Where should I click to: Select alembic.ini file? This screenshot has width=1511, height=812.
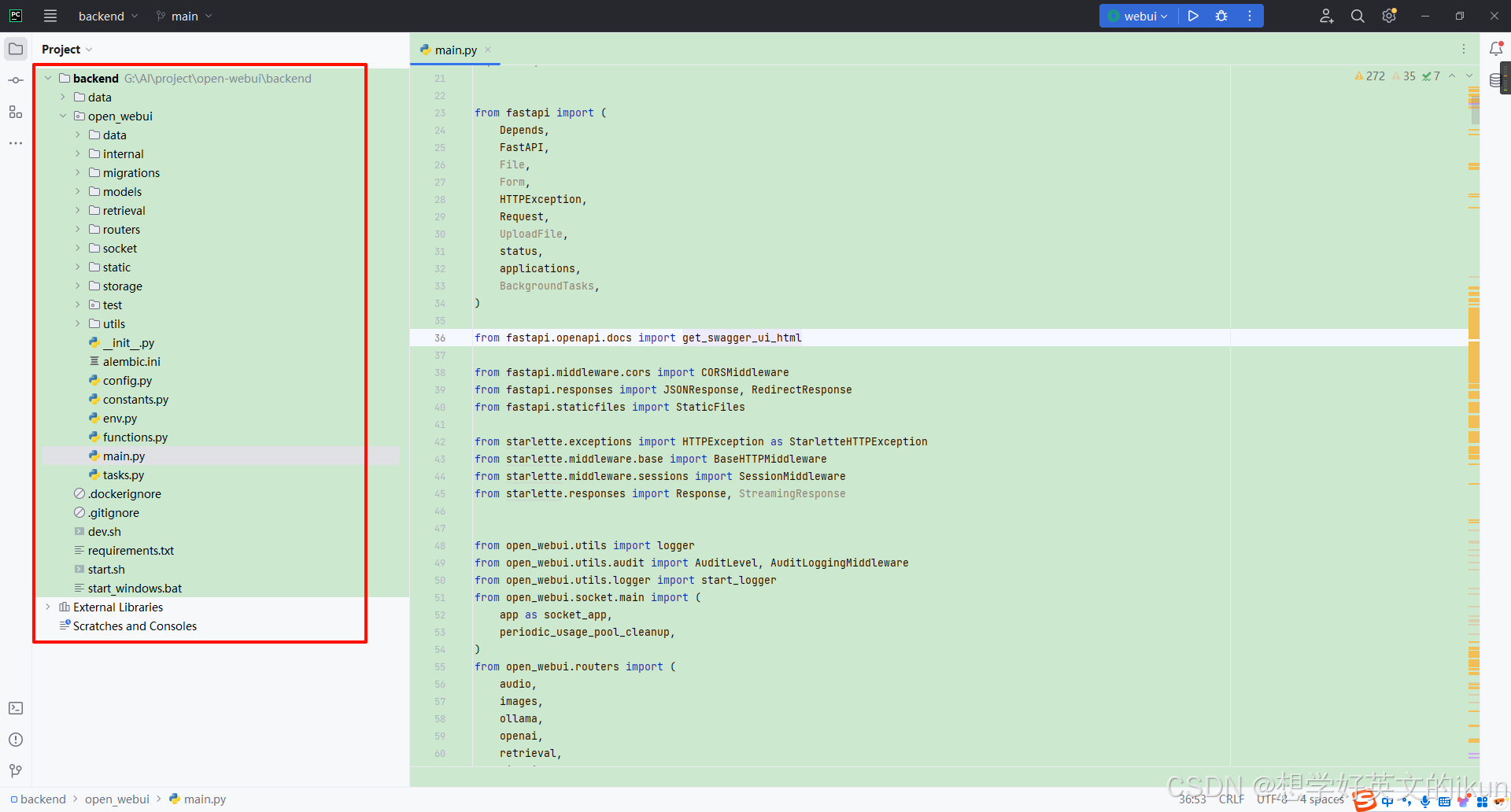[x=131, y=362]
